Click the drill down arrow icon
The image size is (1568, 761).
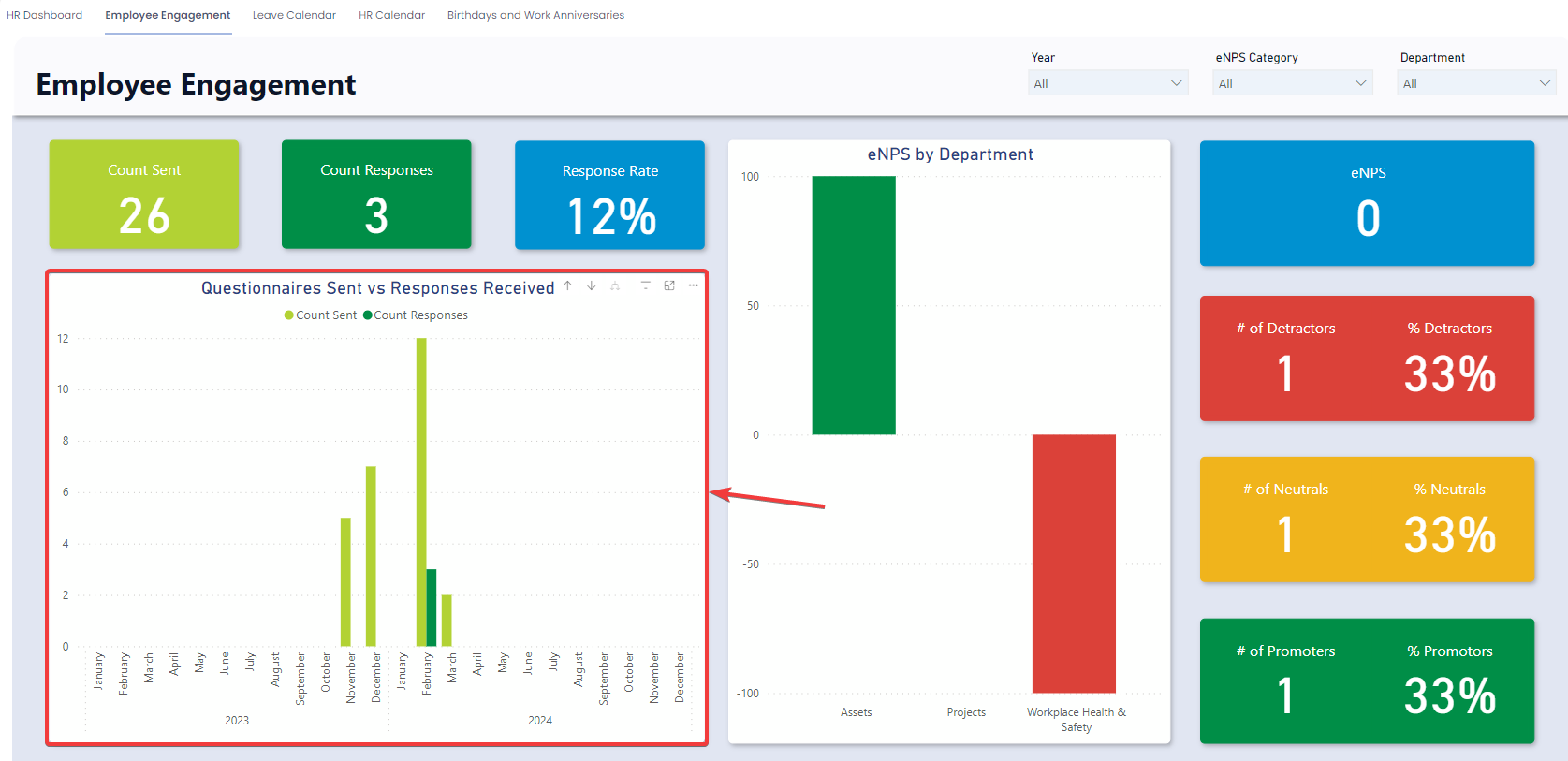point(592,285)
